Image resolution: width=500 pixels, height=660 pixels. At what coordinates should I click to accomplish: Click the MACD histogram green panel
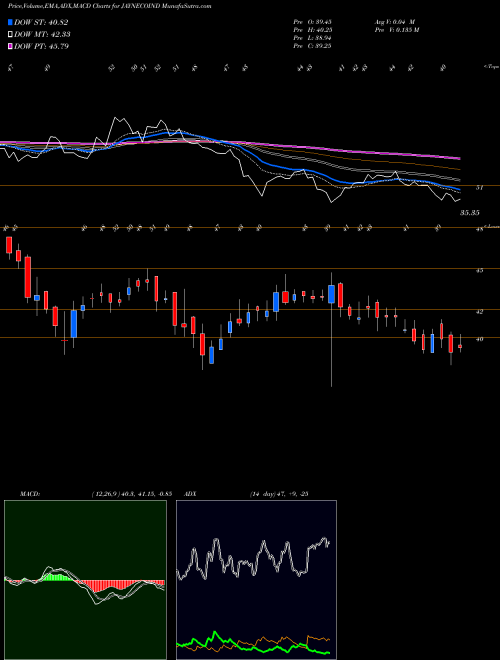(x=85, y=580)
